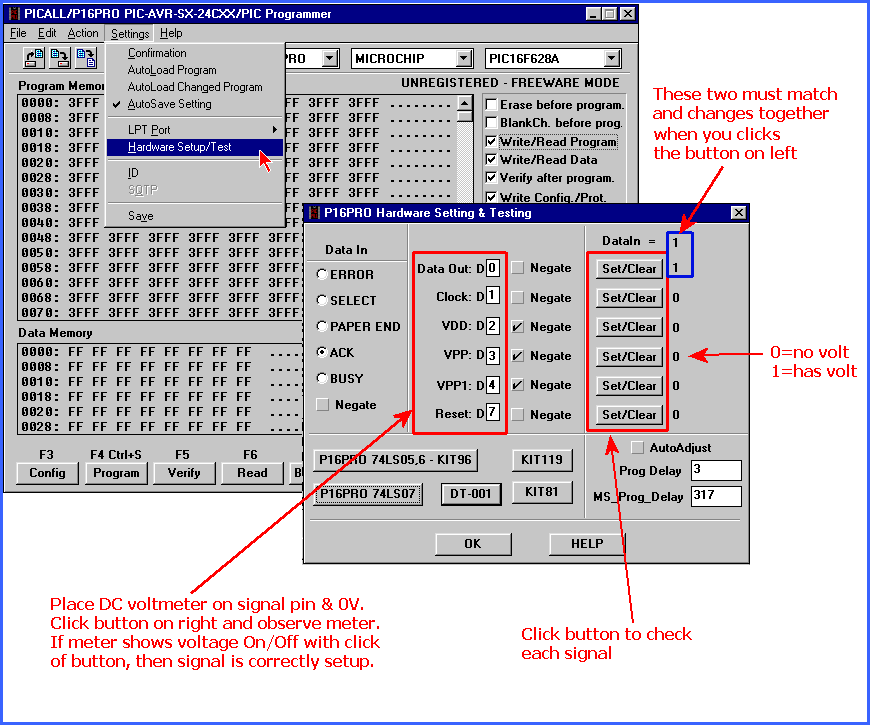870x725 pixels.
Task: Click Set/Clear for Clock
Action: coord(629,298)
